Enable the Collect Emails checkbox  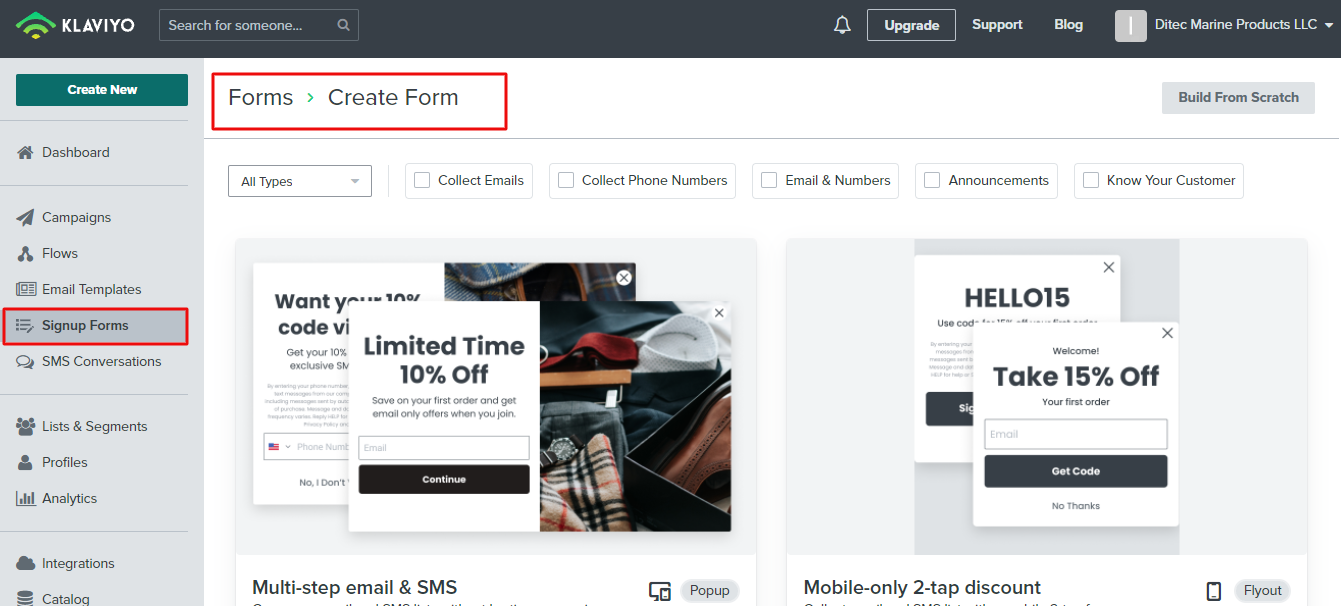pos(422,181)
